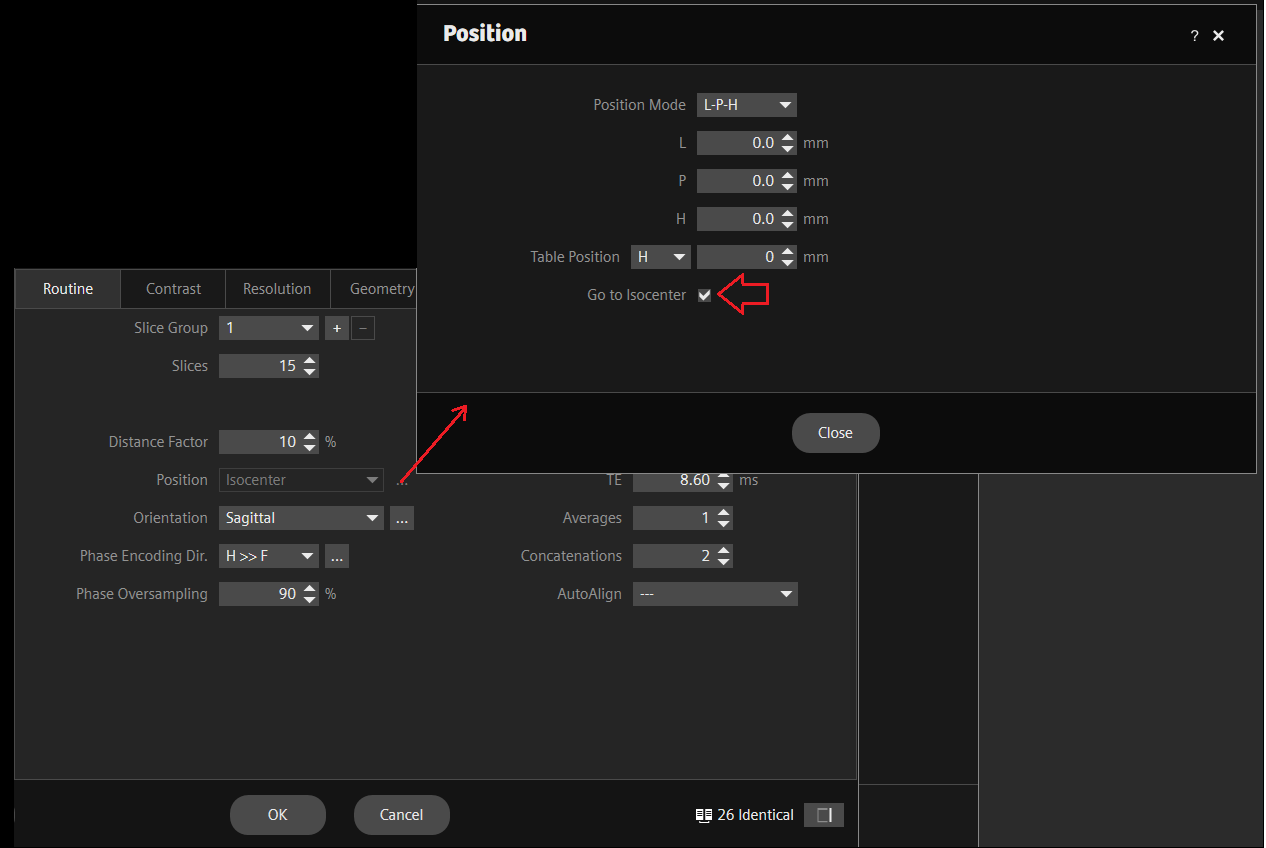Image resolution: width=1266 pixels, height=848 pixels.
Task: Close the Position dialog with the X
Action: click(x=1218, y=36)
